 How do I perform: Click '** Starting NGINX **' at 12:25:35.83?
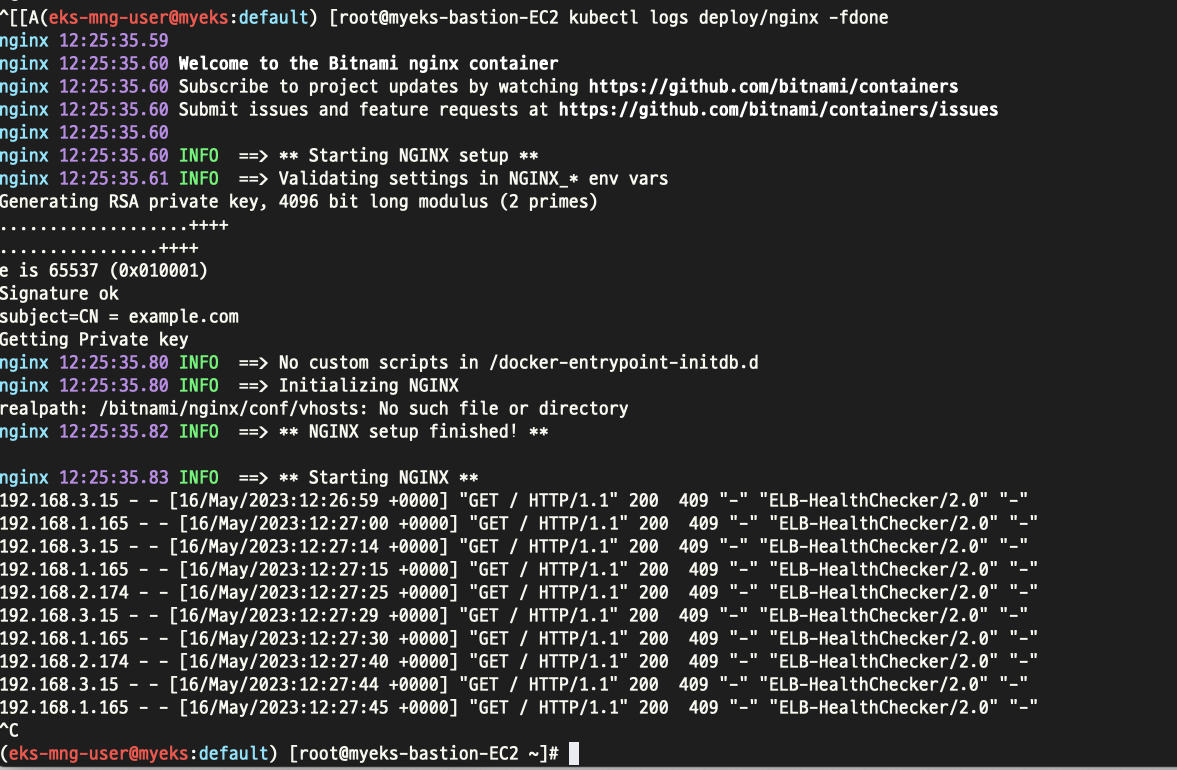pos(378,478)
